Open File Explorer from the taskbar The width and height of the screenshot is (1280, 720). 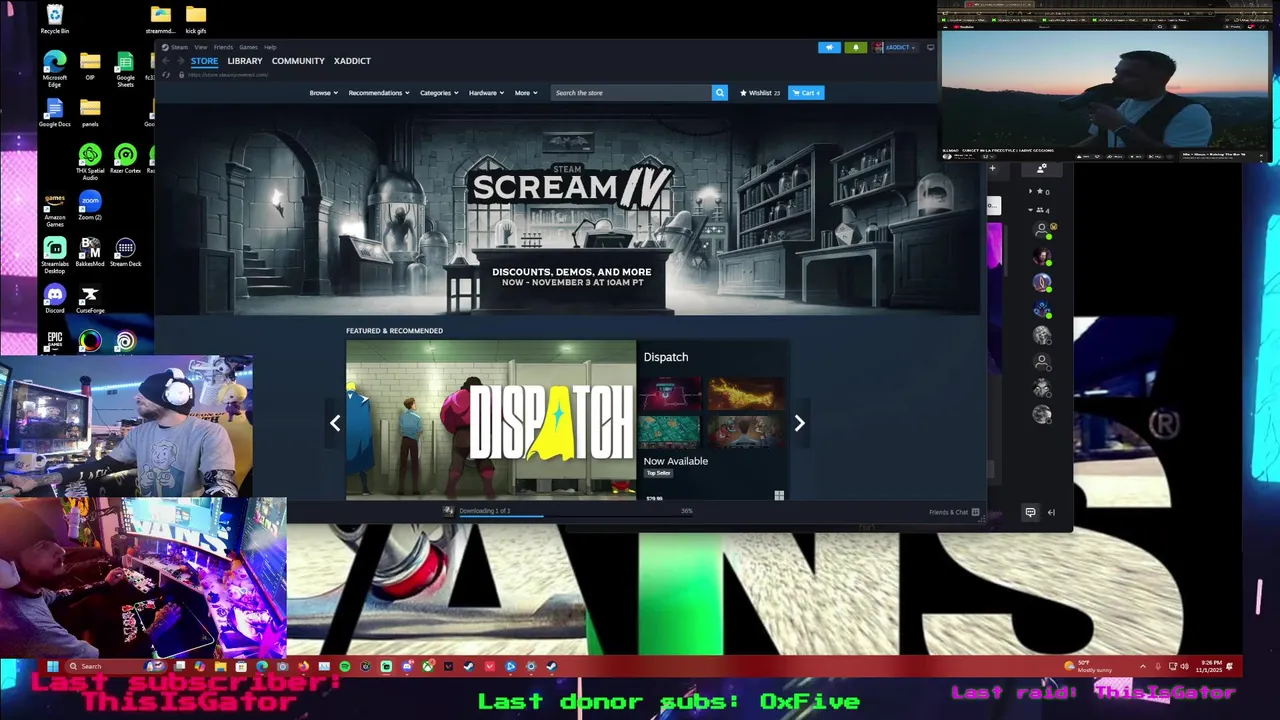[x=220, y=666]
